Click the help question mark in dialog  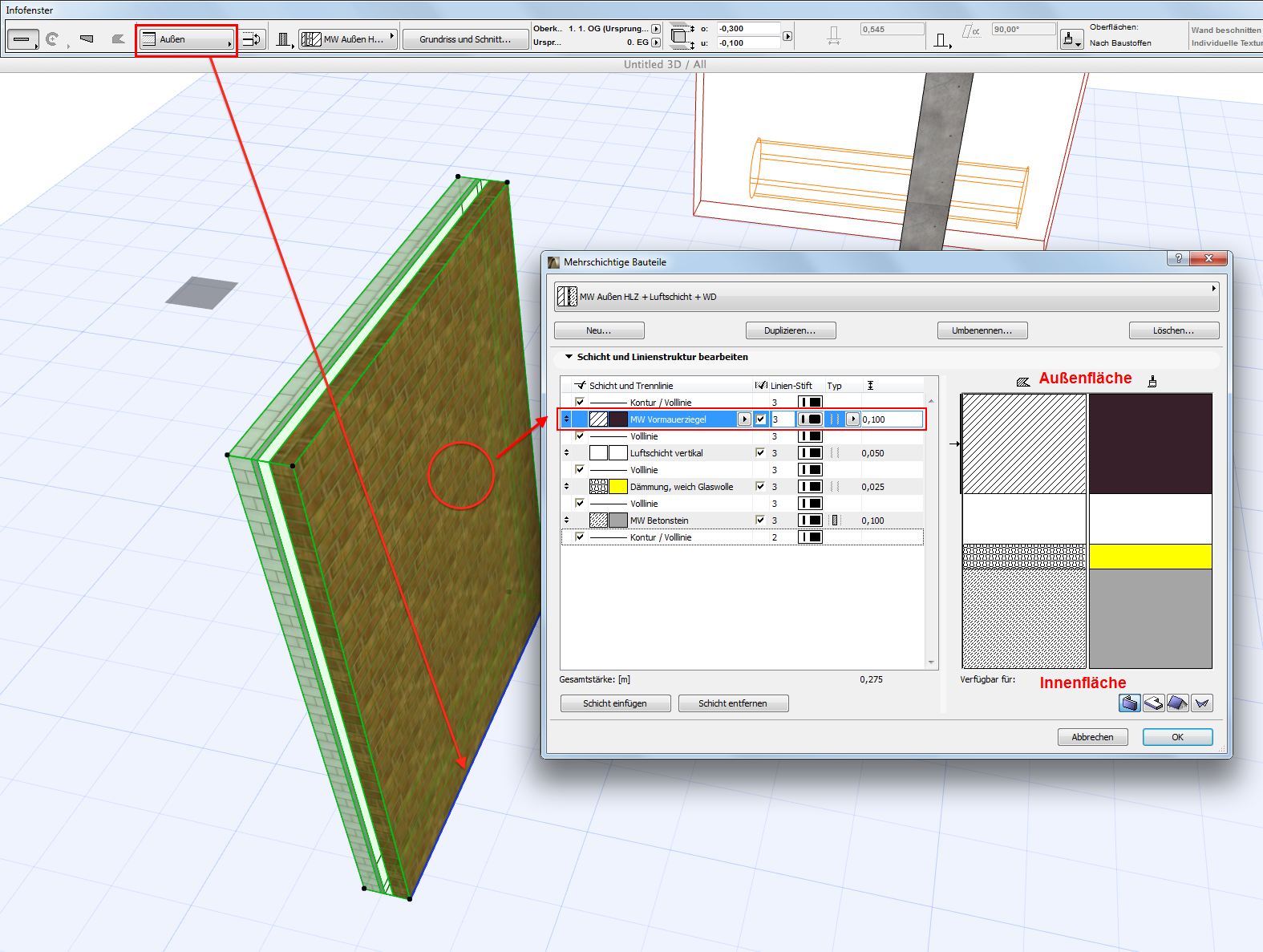click(x=1177, y=258)
